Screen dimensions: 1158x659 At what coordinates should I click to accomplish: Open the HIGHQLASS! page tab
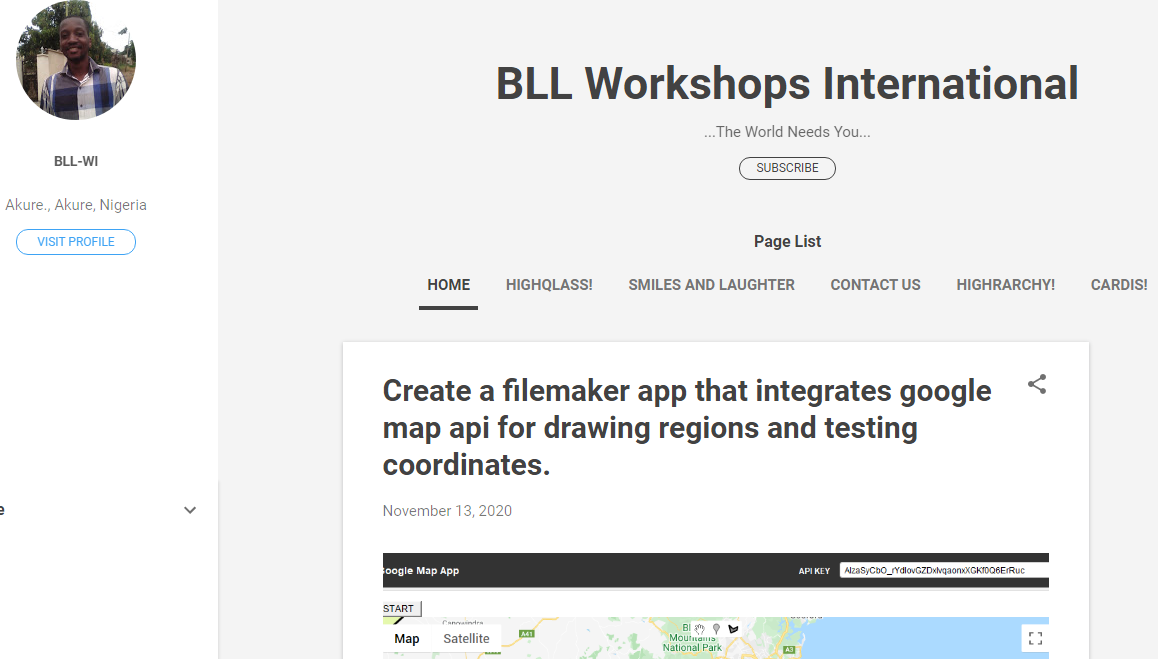pos(549,285)
